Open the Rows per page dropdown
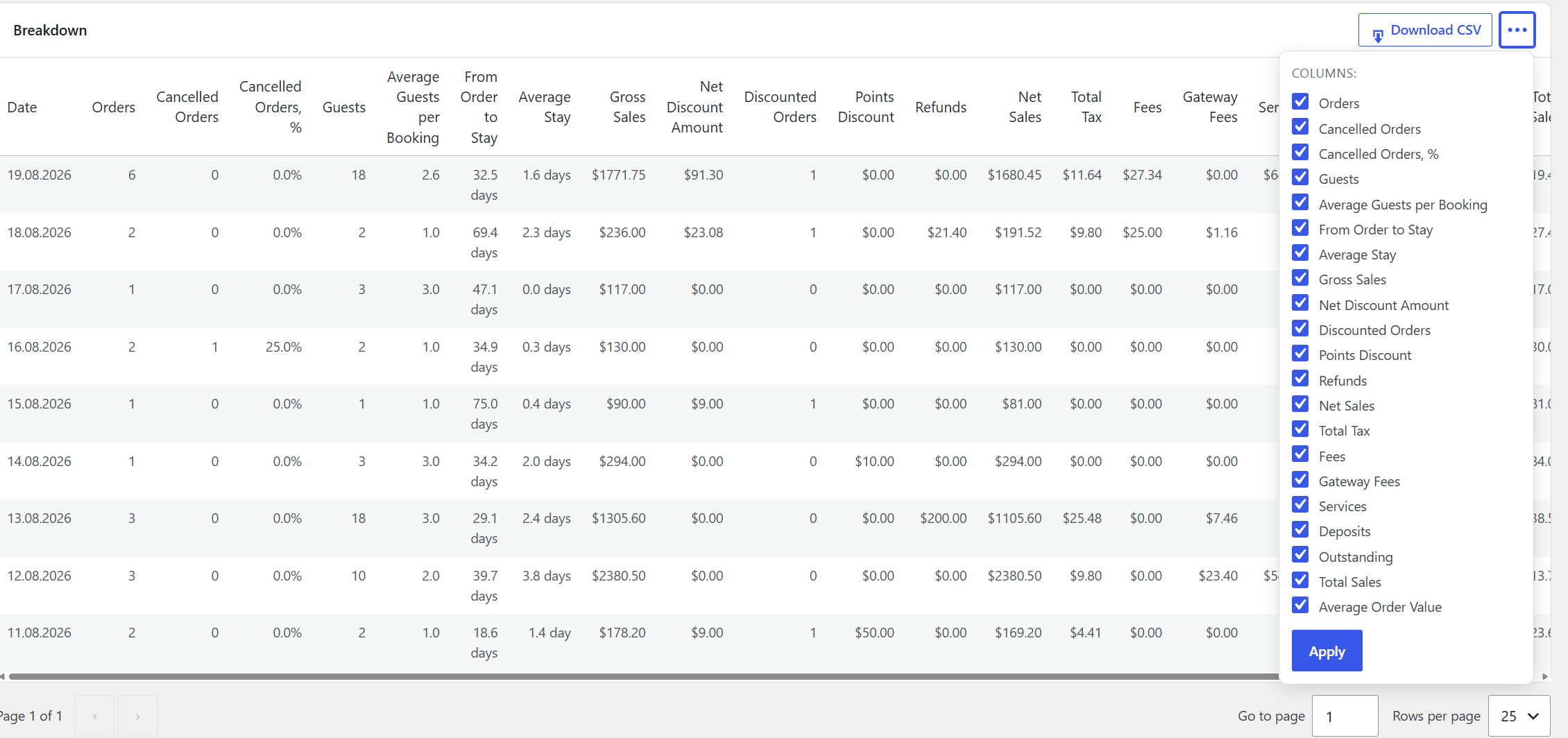Viewport: 1568px width, 738px height. coord(1519,716)
